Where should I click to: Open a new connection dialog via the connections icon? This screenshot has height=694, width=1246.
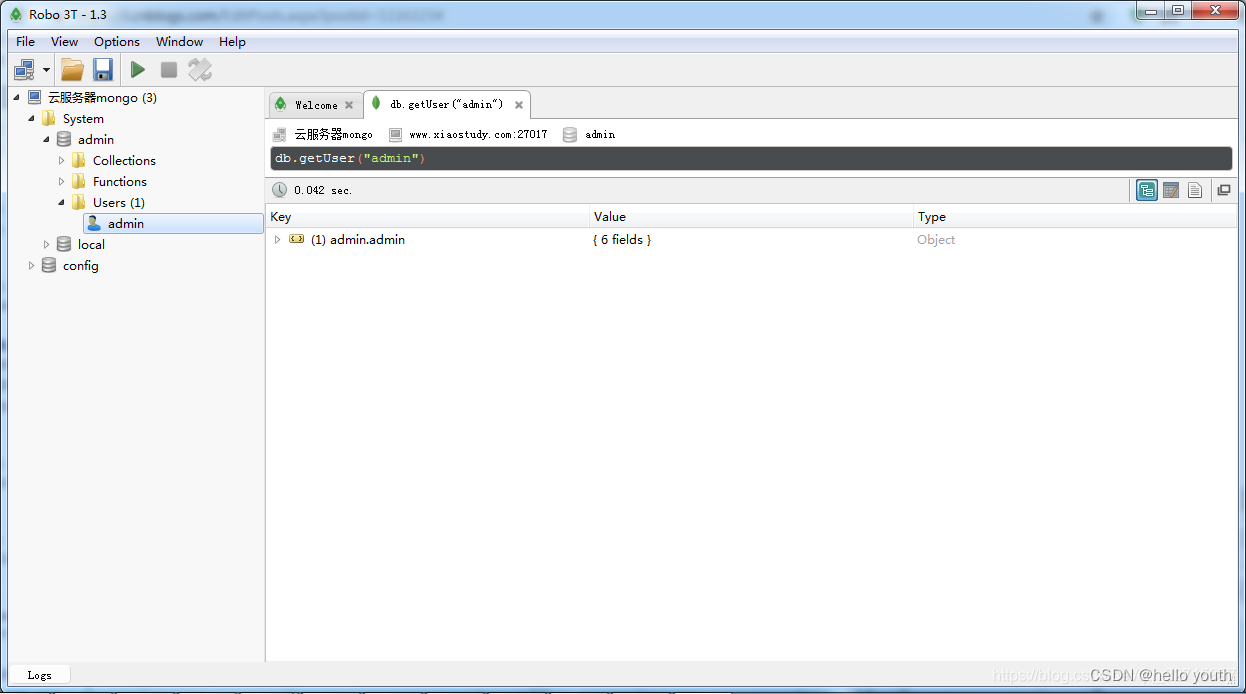click(x=22, y=69)
